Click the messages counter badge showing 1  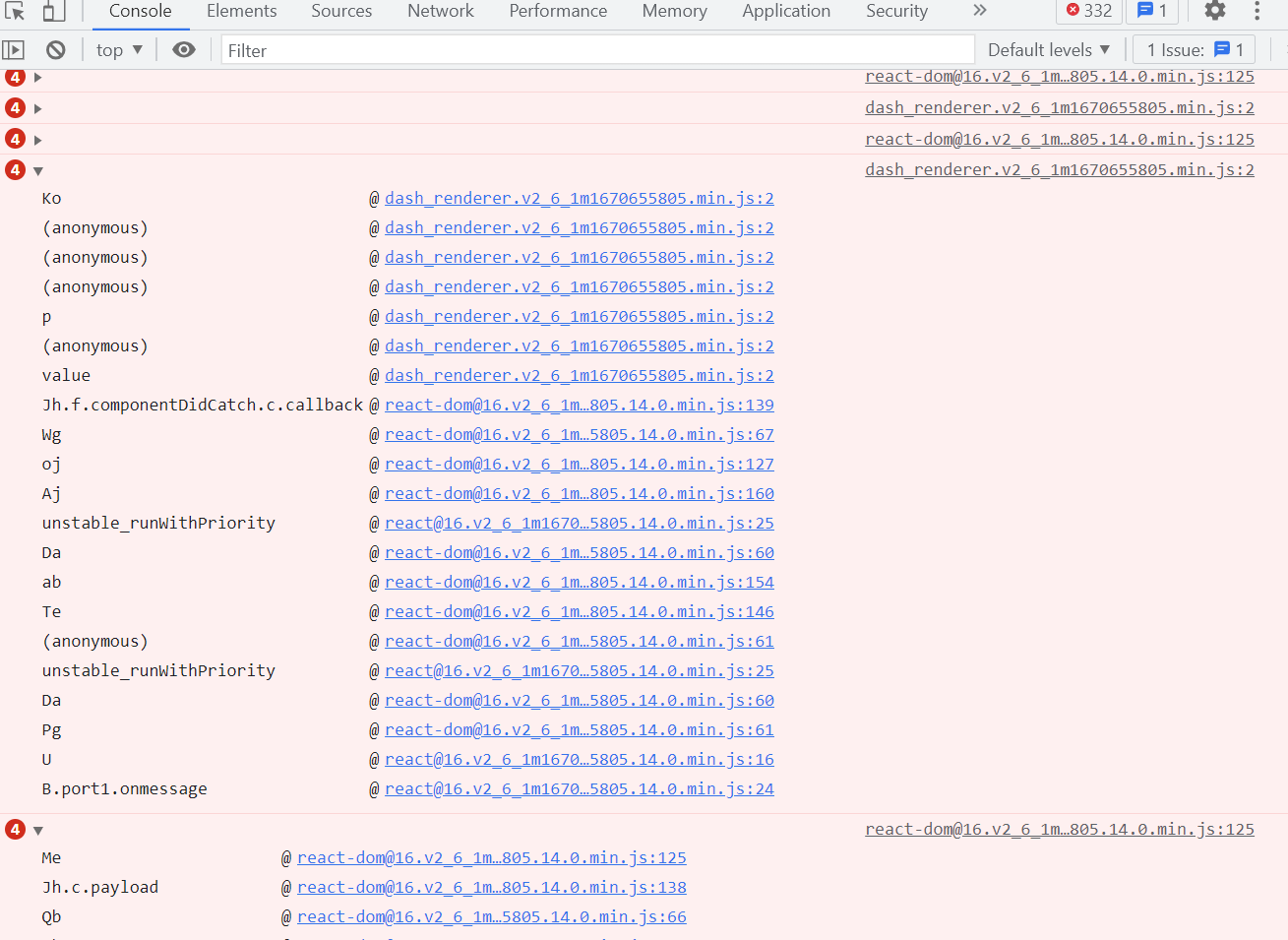pos(1152,11)
